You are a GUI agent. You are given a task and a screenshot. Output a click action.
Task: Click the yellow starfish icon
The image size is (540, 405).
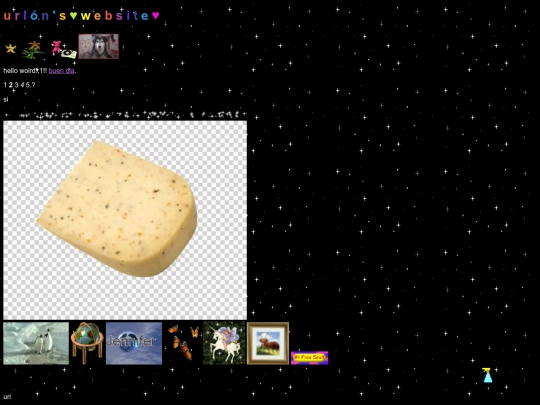(x=11, y=48)
